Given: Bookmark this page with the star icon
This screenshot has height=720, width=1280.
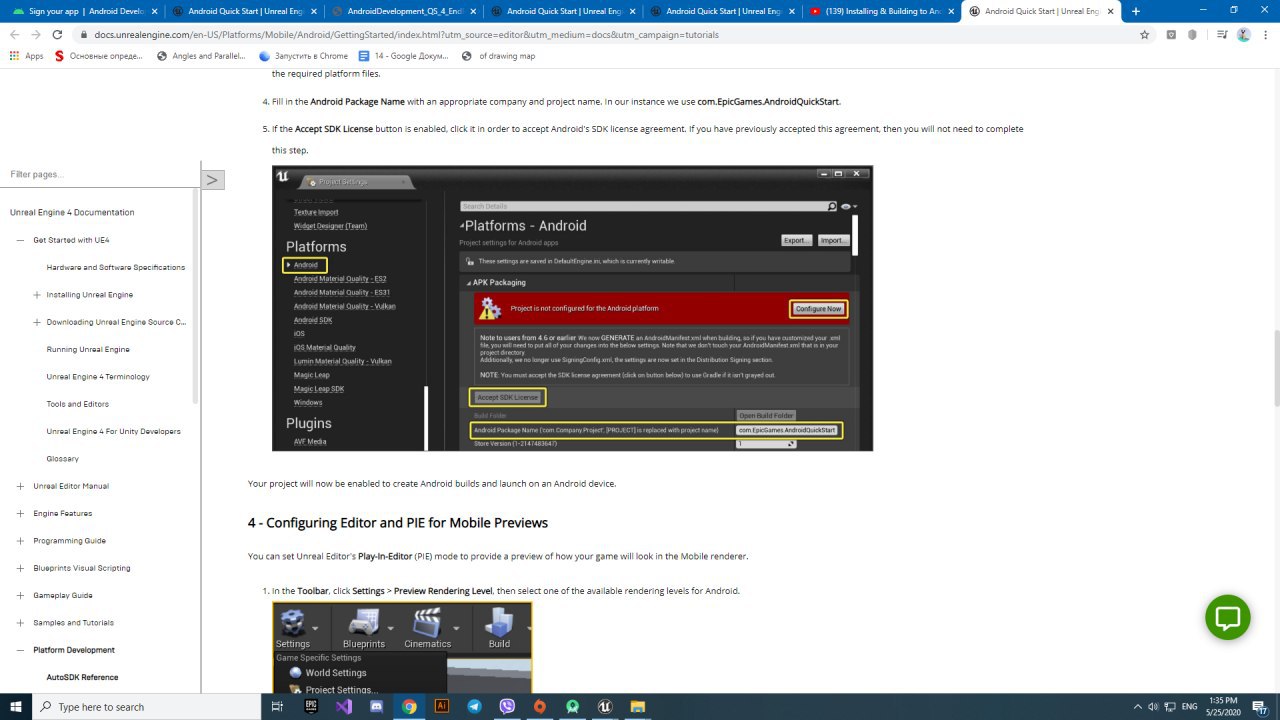Looking at the screenshot, I should tap(1145, 34).
